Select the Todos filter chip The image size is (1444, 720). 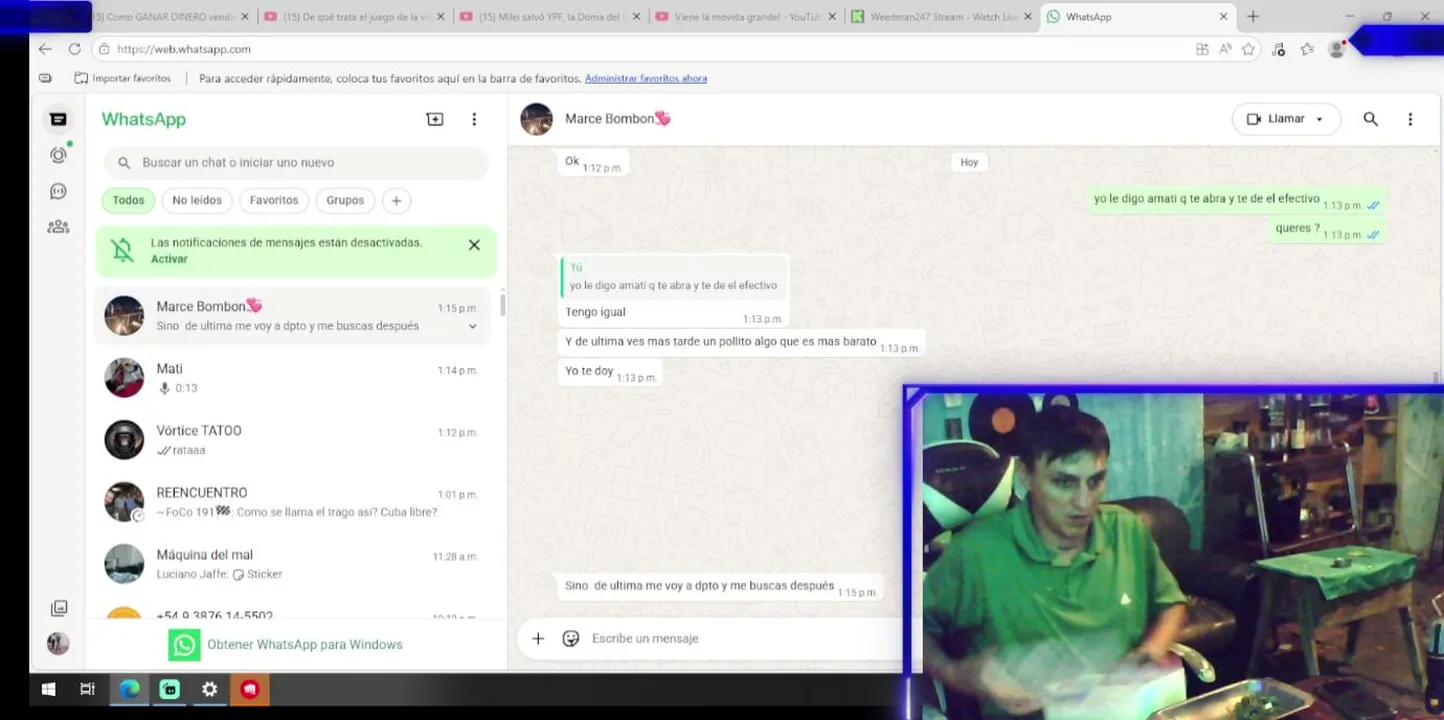(128, 200)
